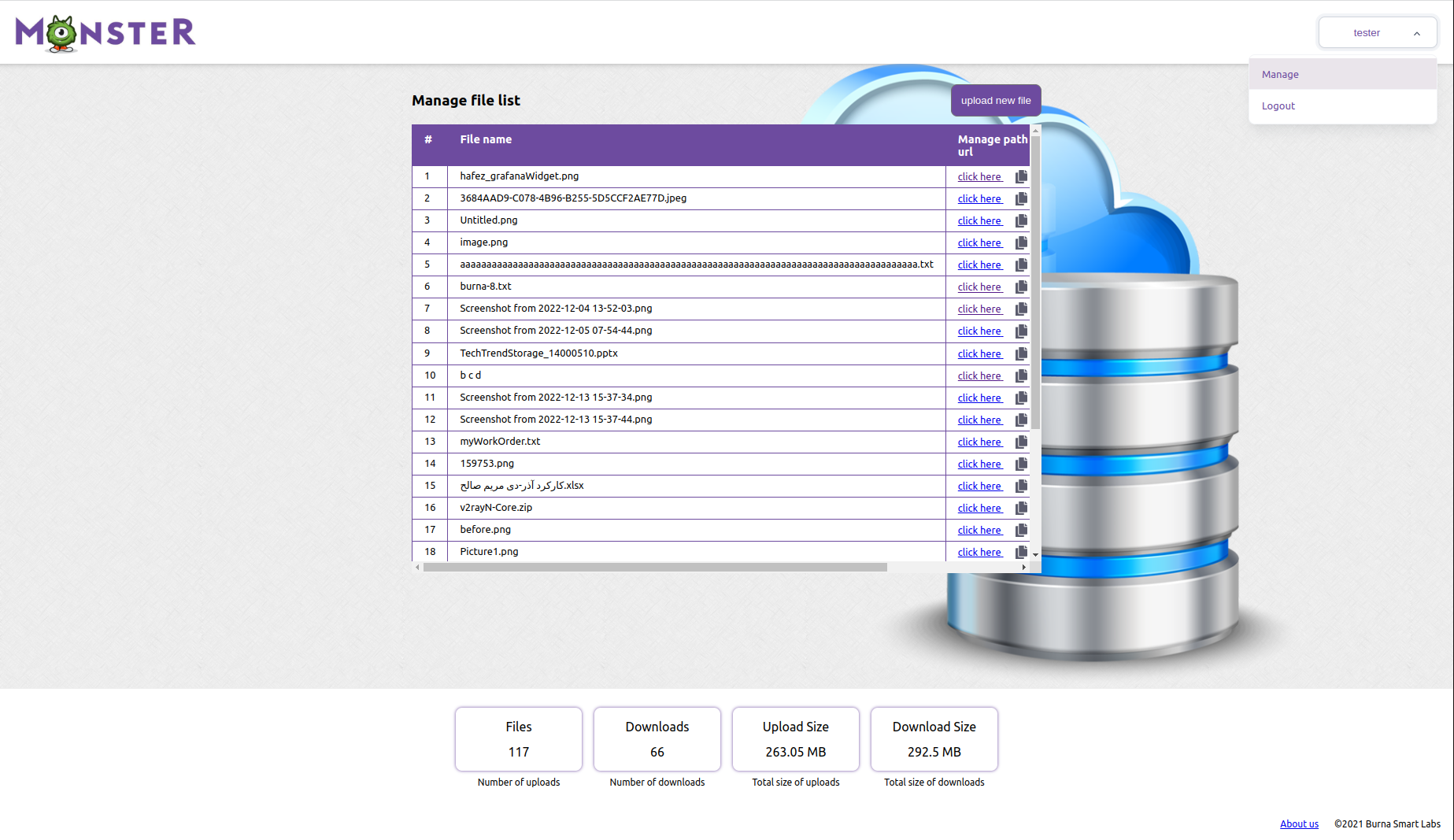Click file name myWorkOrder.txt

pos(500,442)
